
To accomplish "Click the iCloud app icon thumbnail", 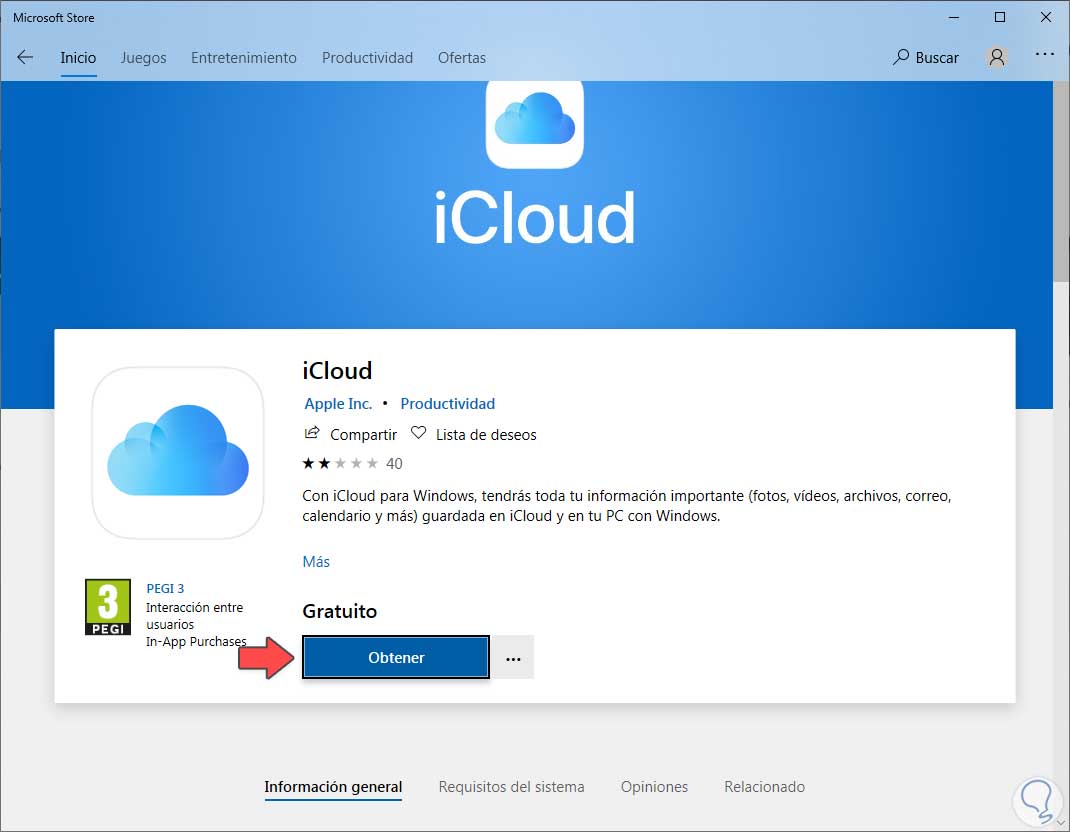I will coord(178,453).
